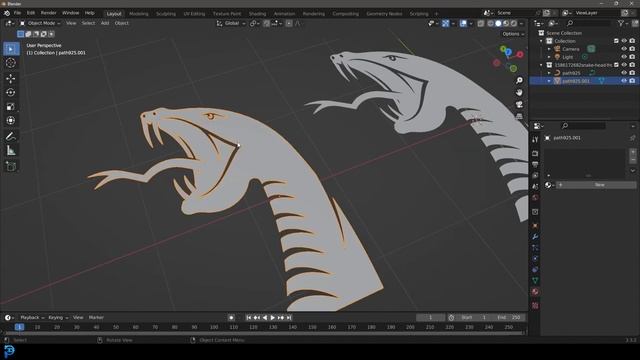The image size is (640, 360).
Task: Select rendered viewport shading
Action: click(x=514, y=24)
